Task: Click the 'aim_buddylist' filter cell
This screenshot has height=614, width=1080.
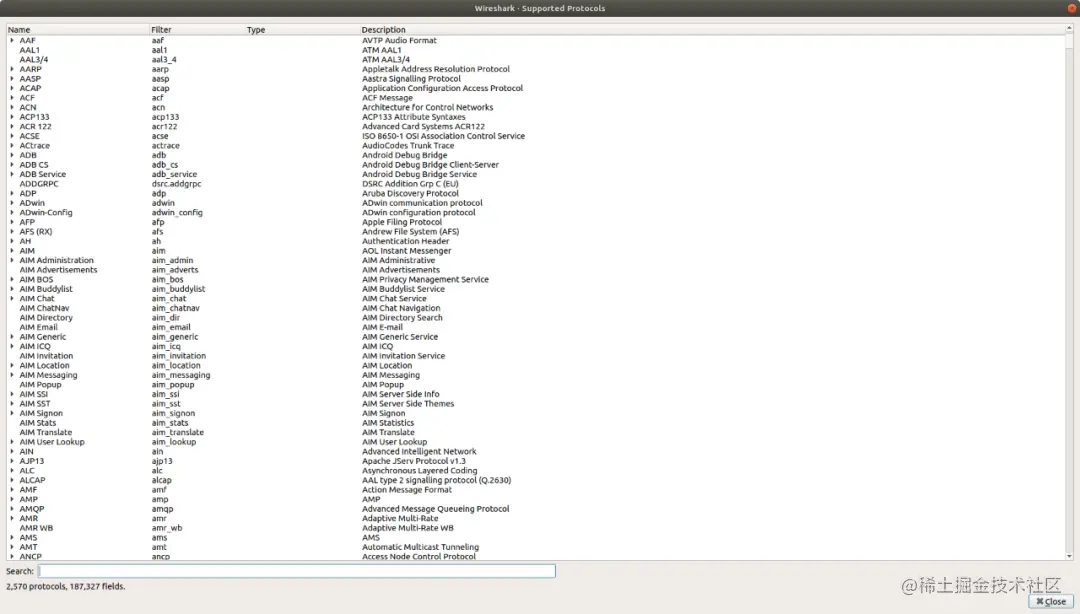Action: 178,289
